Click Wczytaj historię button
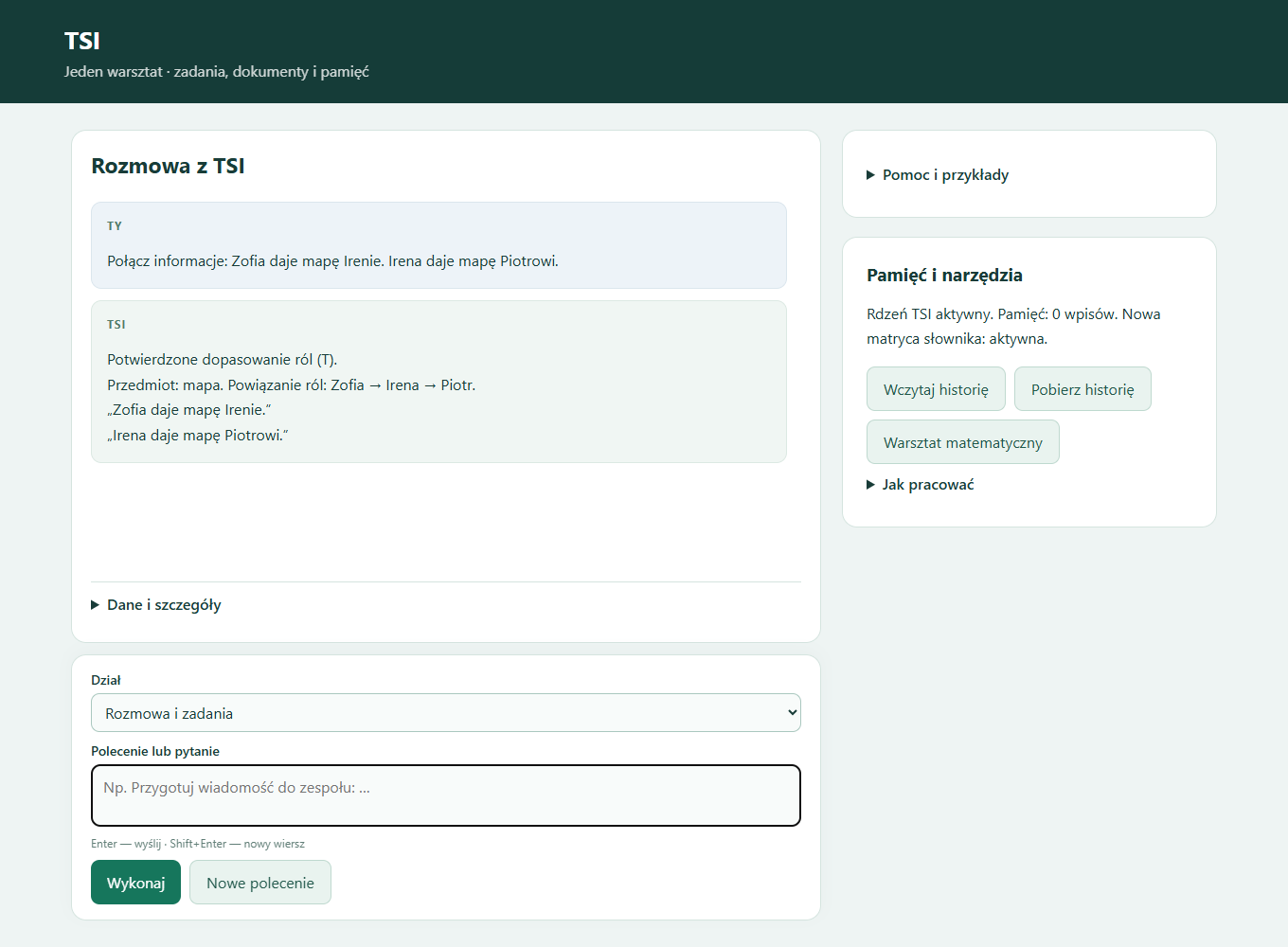 point(936,389)
